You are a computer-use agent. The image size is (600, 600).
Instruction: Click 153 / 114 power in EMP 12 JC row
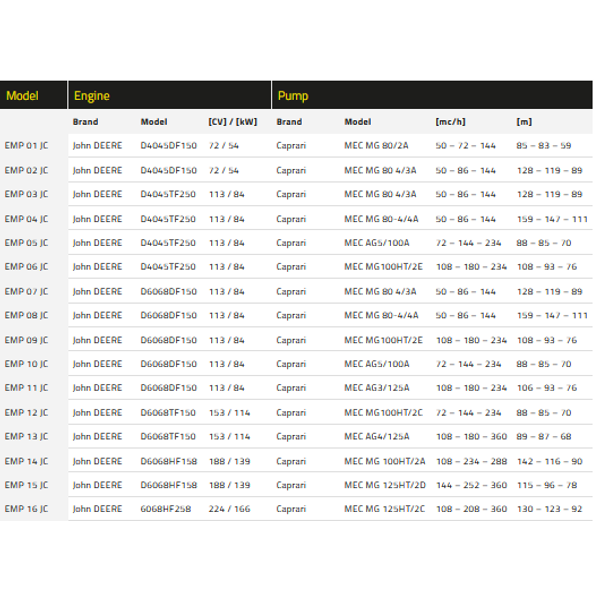pyautogui.click(x=230, y=412)
